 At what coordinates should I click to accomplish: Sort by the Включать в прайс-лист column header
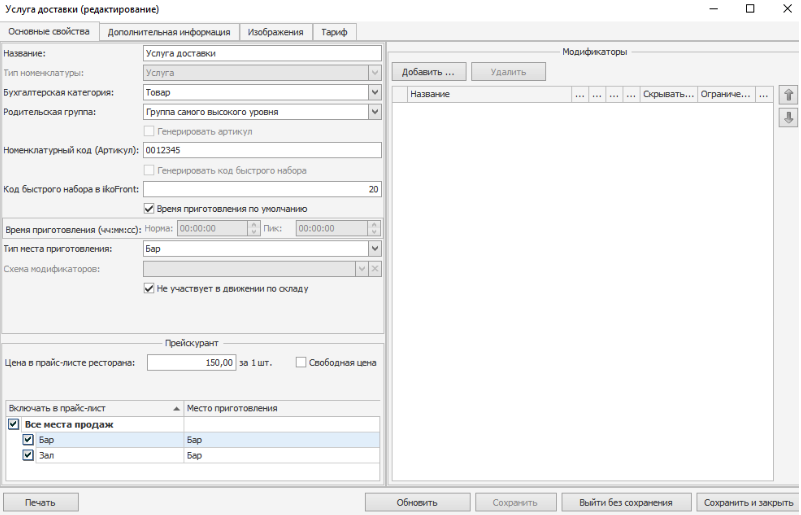tap(92, 408)
